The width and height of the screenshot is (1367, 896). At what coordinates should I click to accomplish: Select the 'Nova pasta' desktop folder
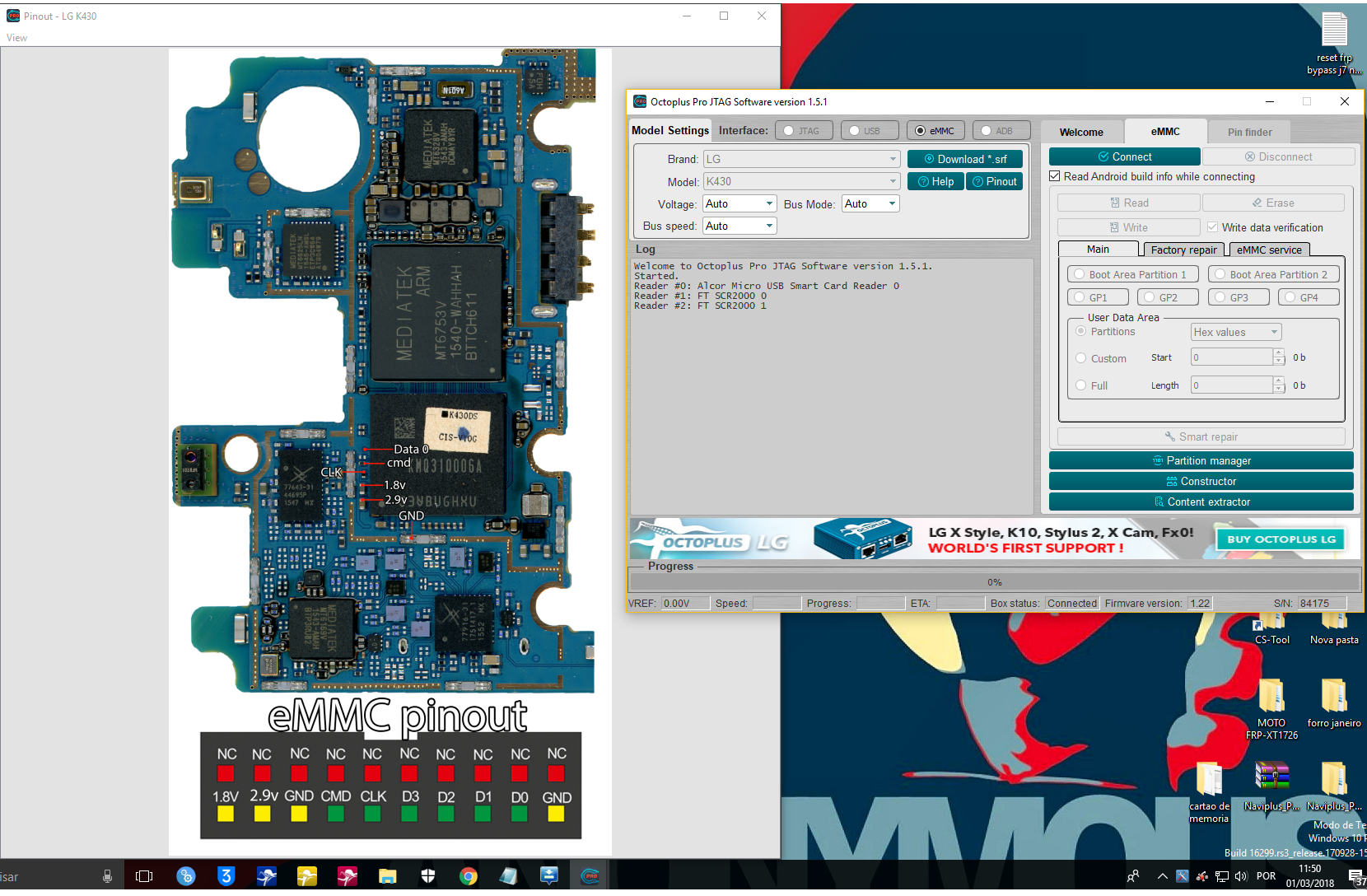[x=1334, y=630]
